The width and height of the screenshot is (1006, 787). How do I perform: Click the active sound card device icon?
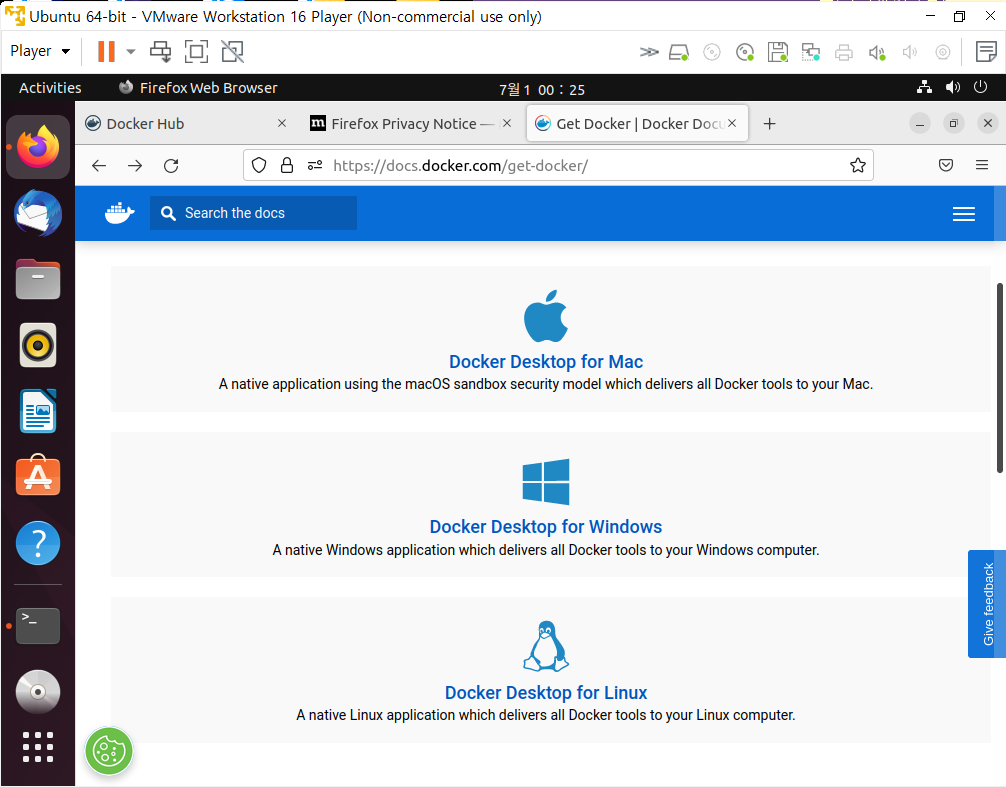(x=877, y=52)
